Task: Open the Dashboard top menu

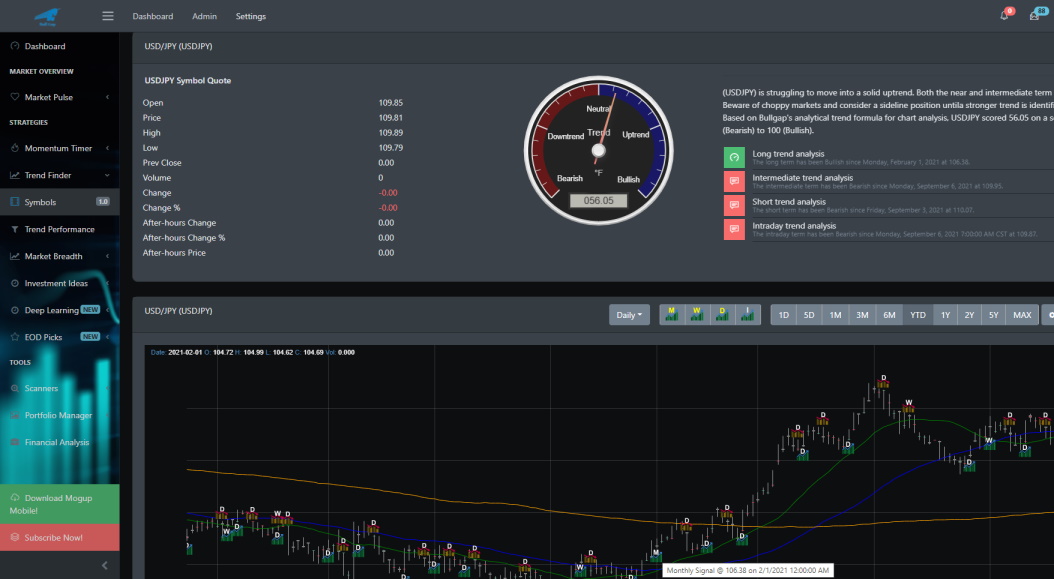Action: pyautogui.click(x=153, y=16)
